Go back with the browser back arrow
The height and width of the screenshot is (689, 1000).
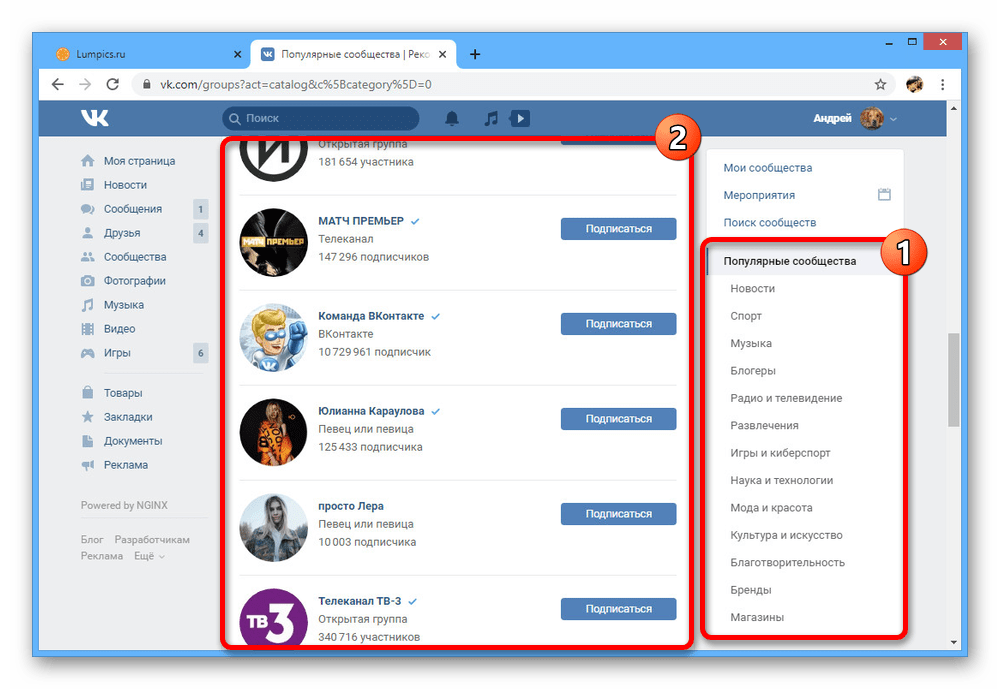[x=58, y=84]
